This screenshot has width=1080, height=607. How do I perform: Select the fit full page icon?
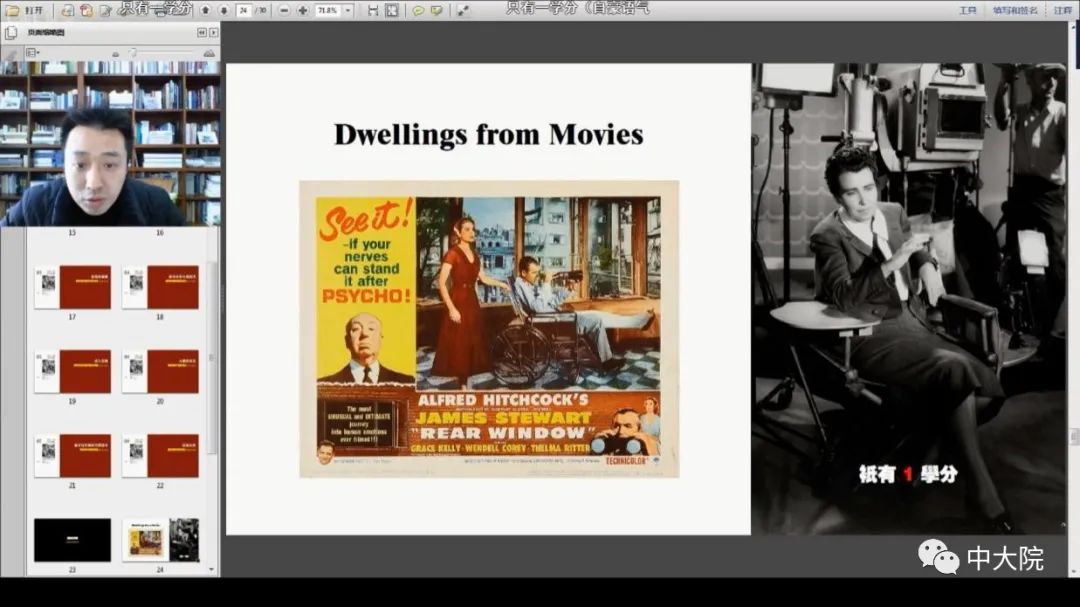click(391, 10)
